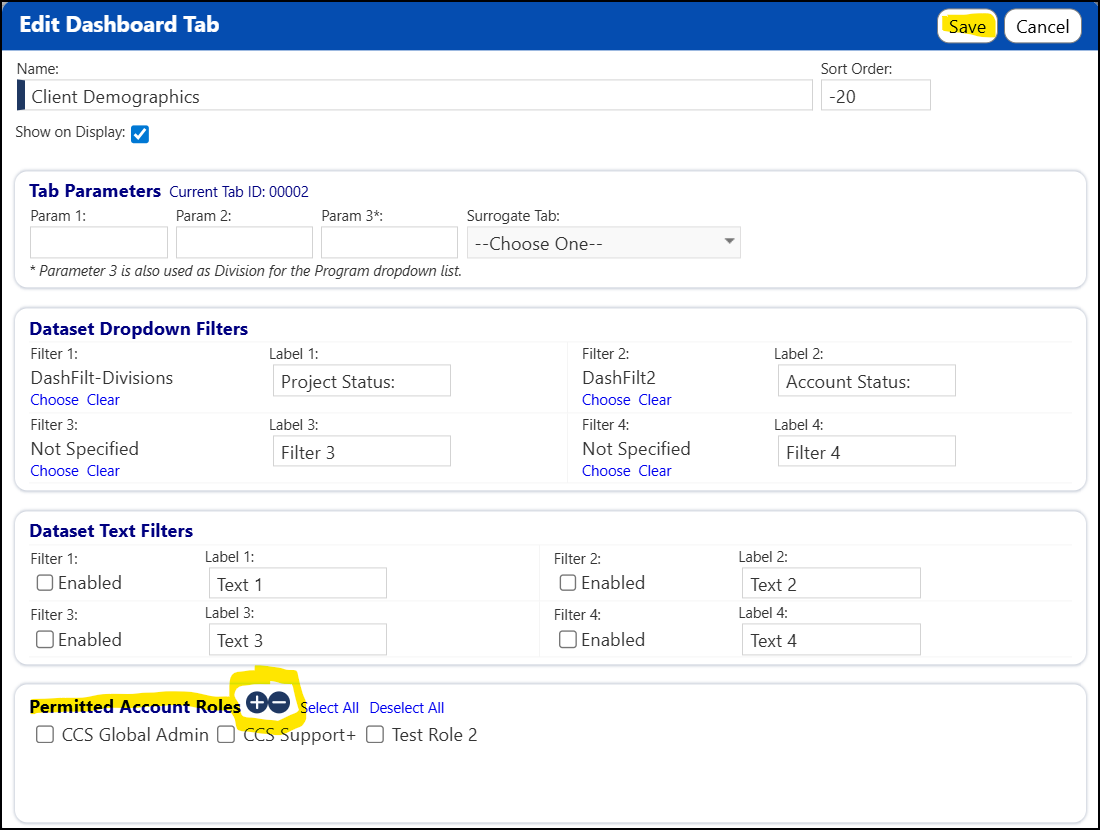This screenshot has width=1100, height=830.
Task: Edit the Text 2 label field
Action: click(x=831, y=583)
